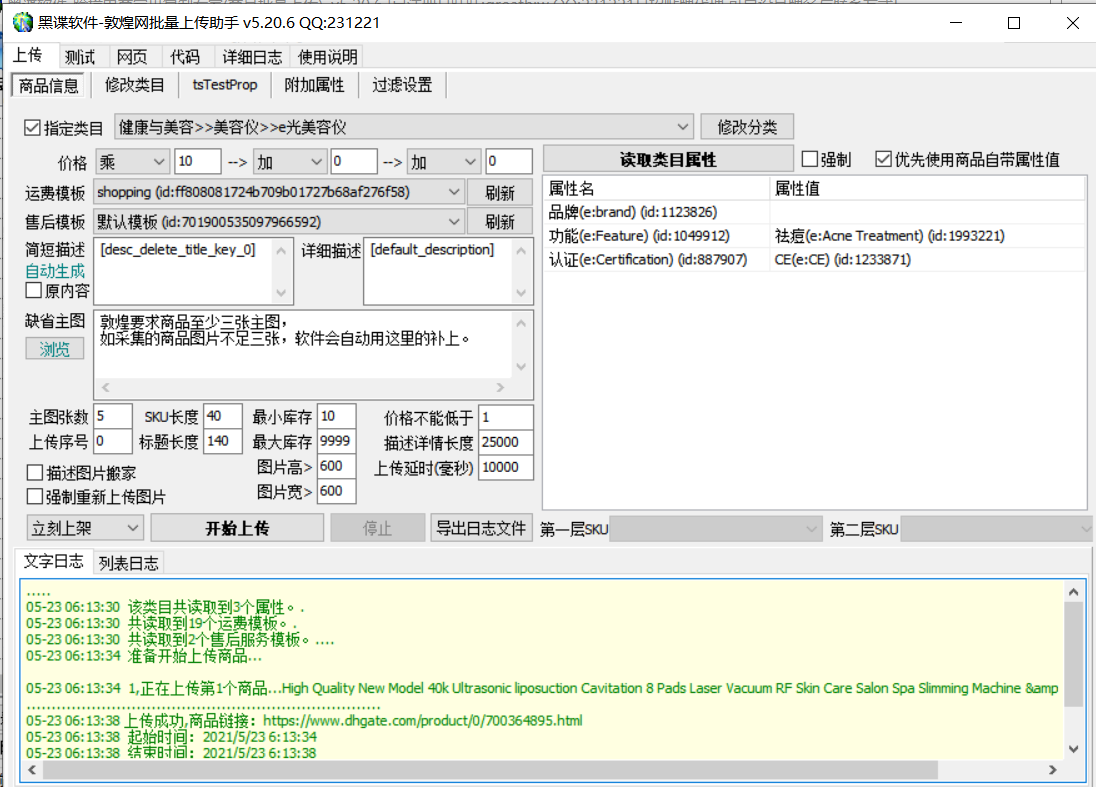Focus the SKU长度 input field

[223, 417]
